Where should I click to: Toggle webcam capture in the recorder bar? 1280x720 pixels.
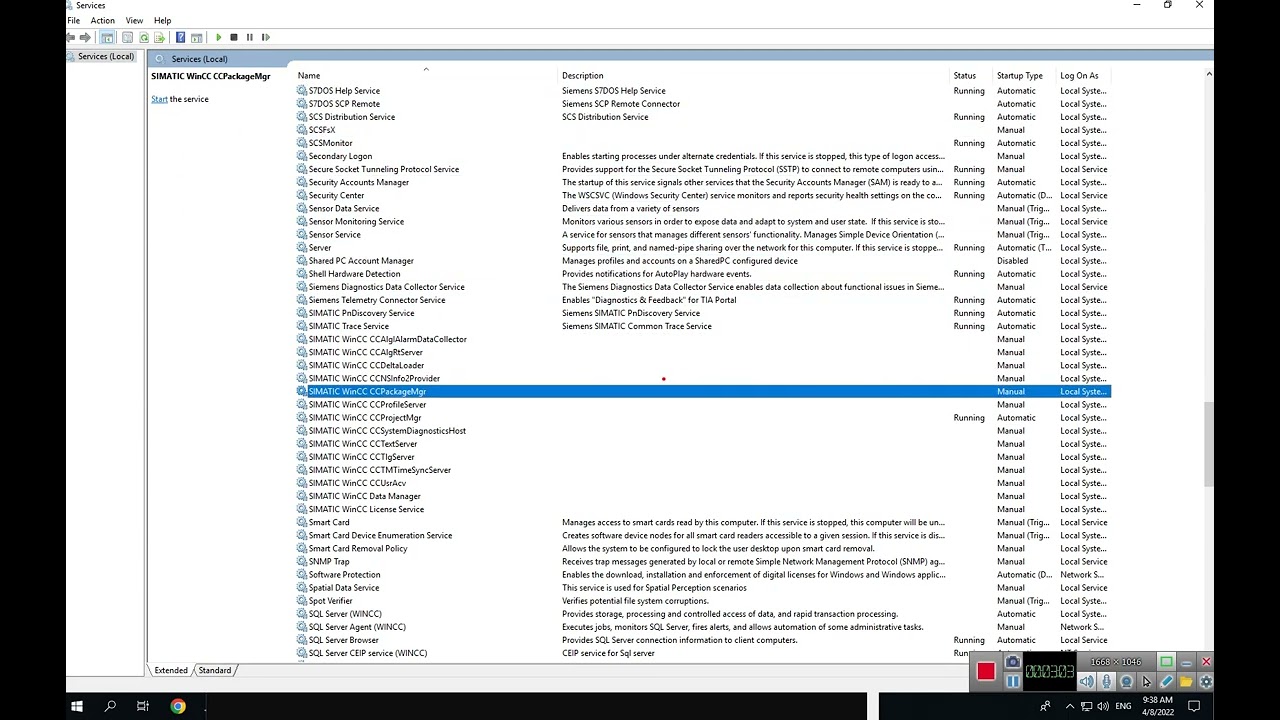click(1126, 682)
